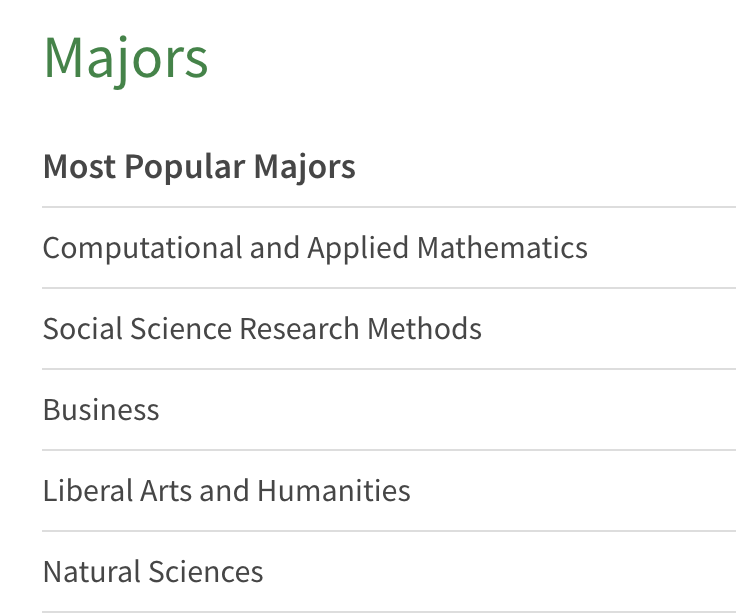Image resolution: width=736 pixels, height=614 pixels.
Task: Click the word Most in subheading
Action: coord(79,167)
